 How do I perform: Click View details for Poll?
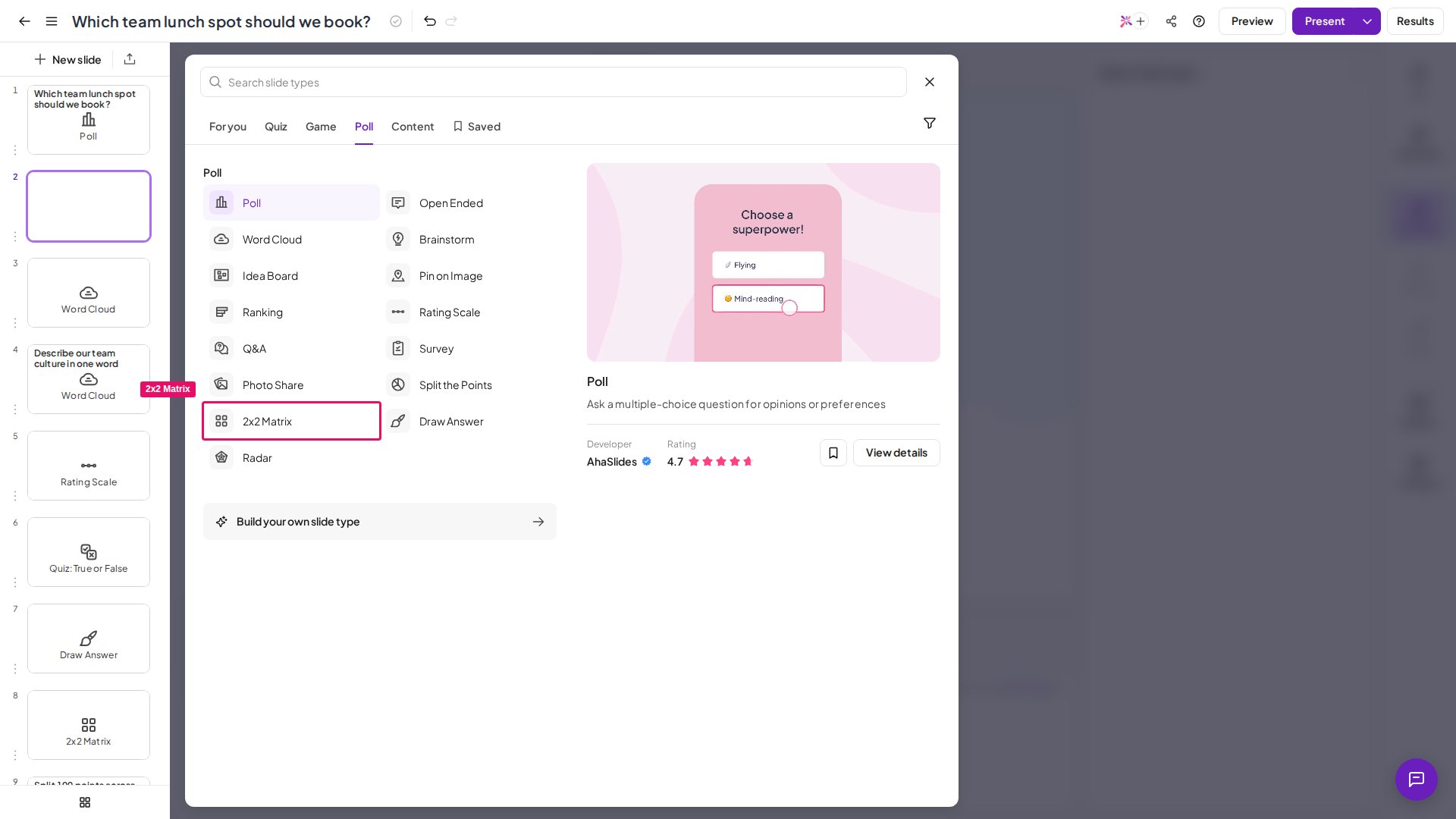click(896, 453)
